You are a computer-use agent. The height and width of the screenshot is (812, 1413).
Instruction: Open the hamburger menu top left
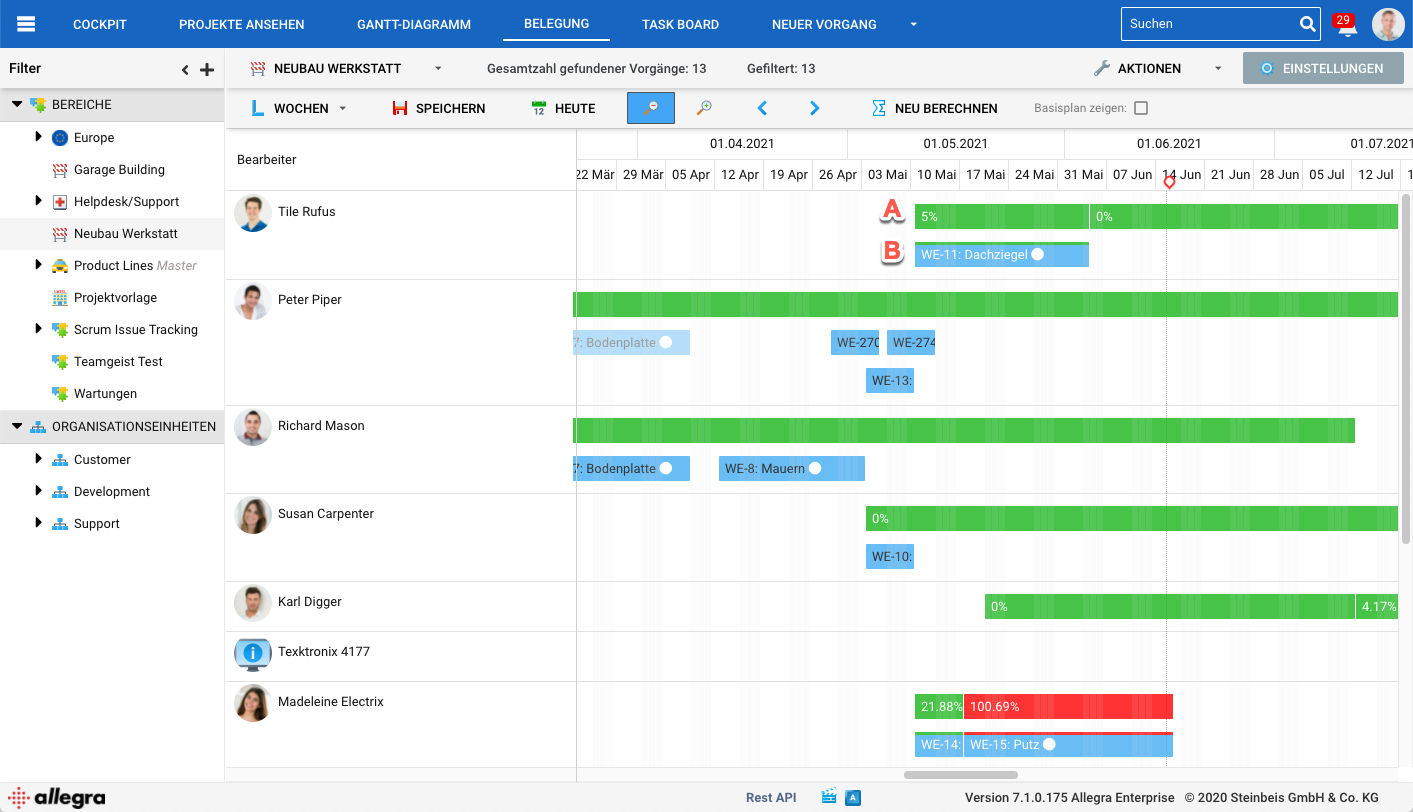click(x=27, y=23)
